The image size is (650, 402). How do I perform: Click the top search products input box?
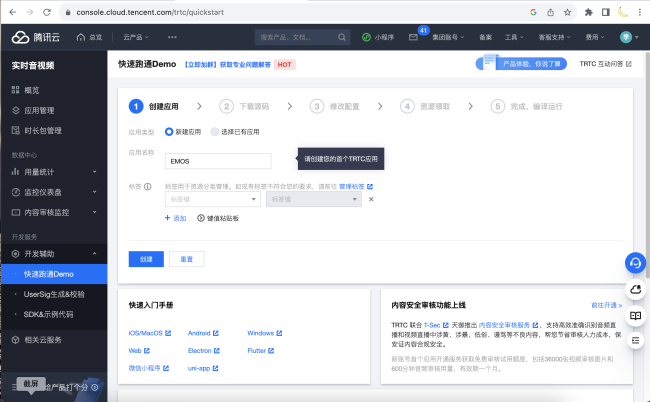(x=303, y=37)
